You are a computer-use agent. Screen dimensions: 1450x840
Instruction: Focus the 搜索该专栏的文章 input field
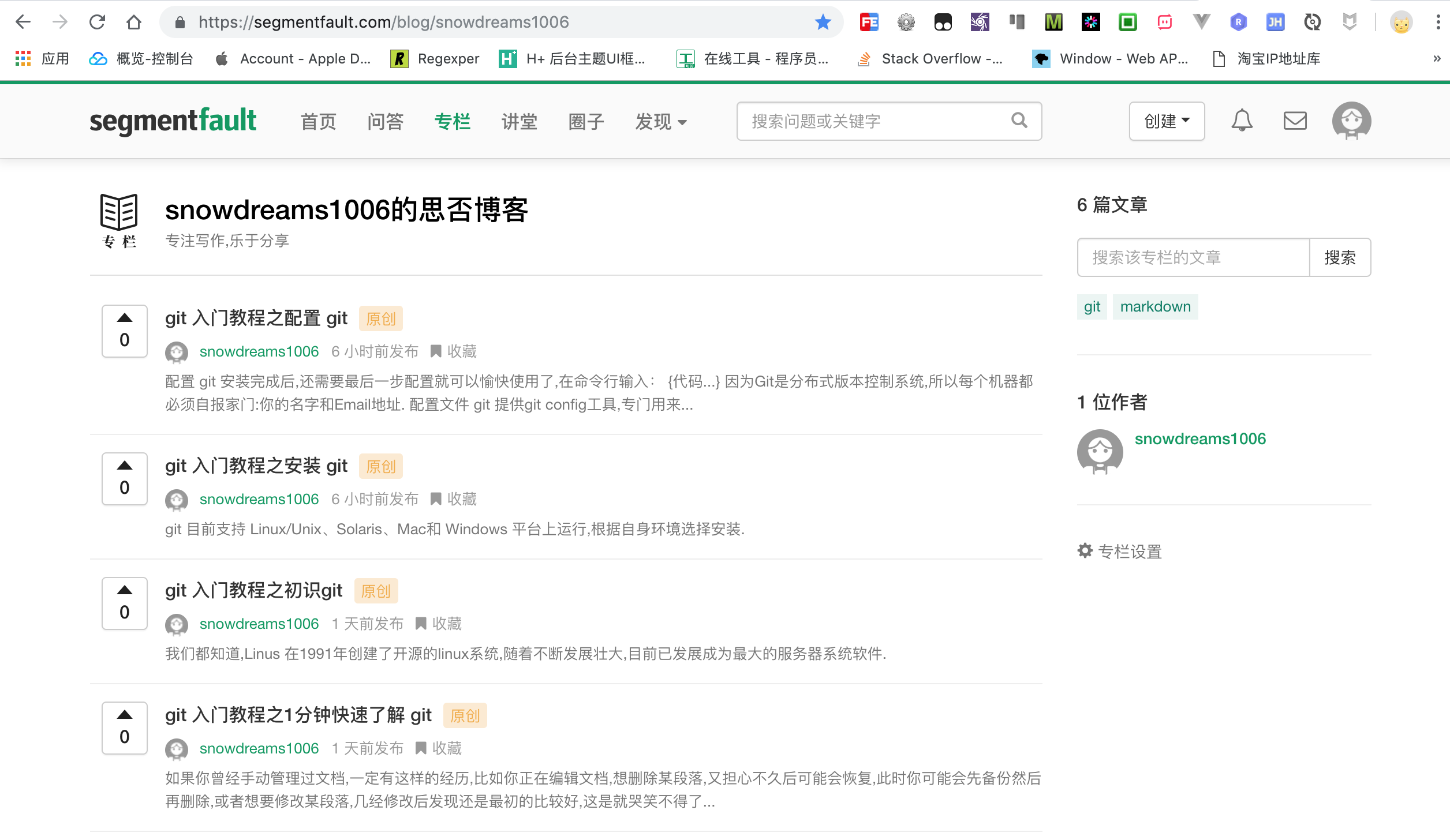[x=1193, y=257]
